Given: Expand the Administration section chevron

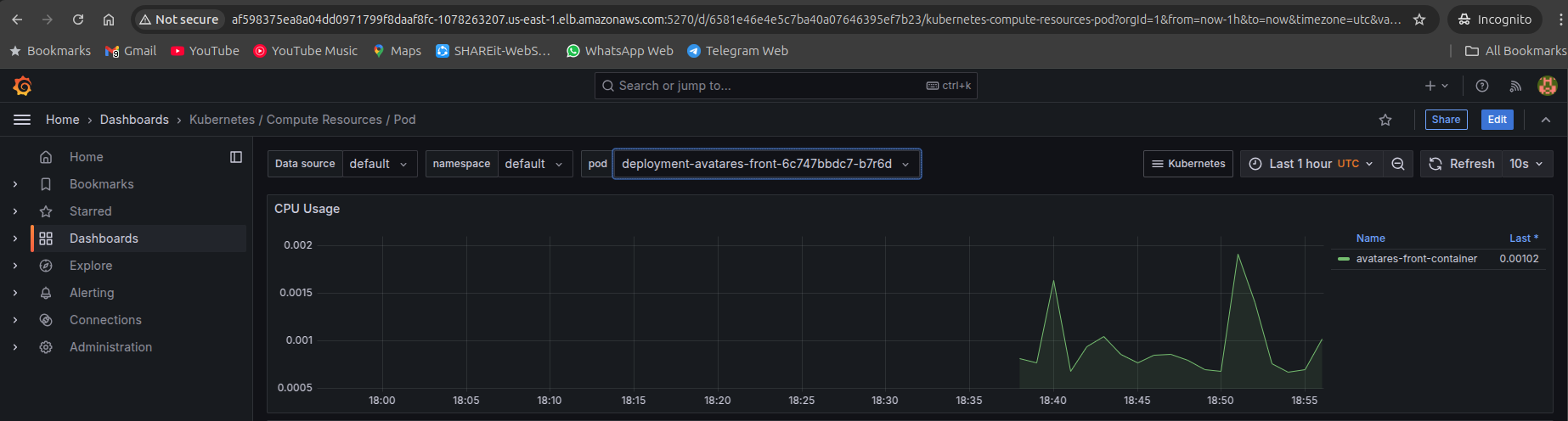Looking at the screenshot, I should click(x=15, y=347).
